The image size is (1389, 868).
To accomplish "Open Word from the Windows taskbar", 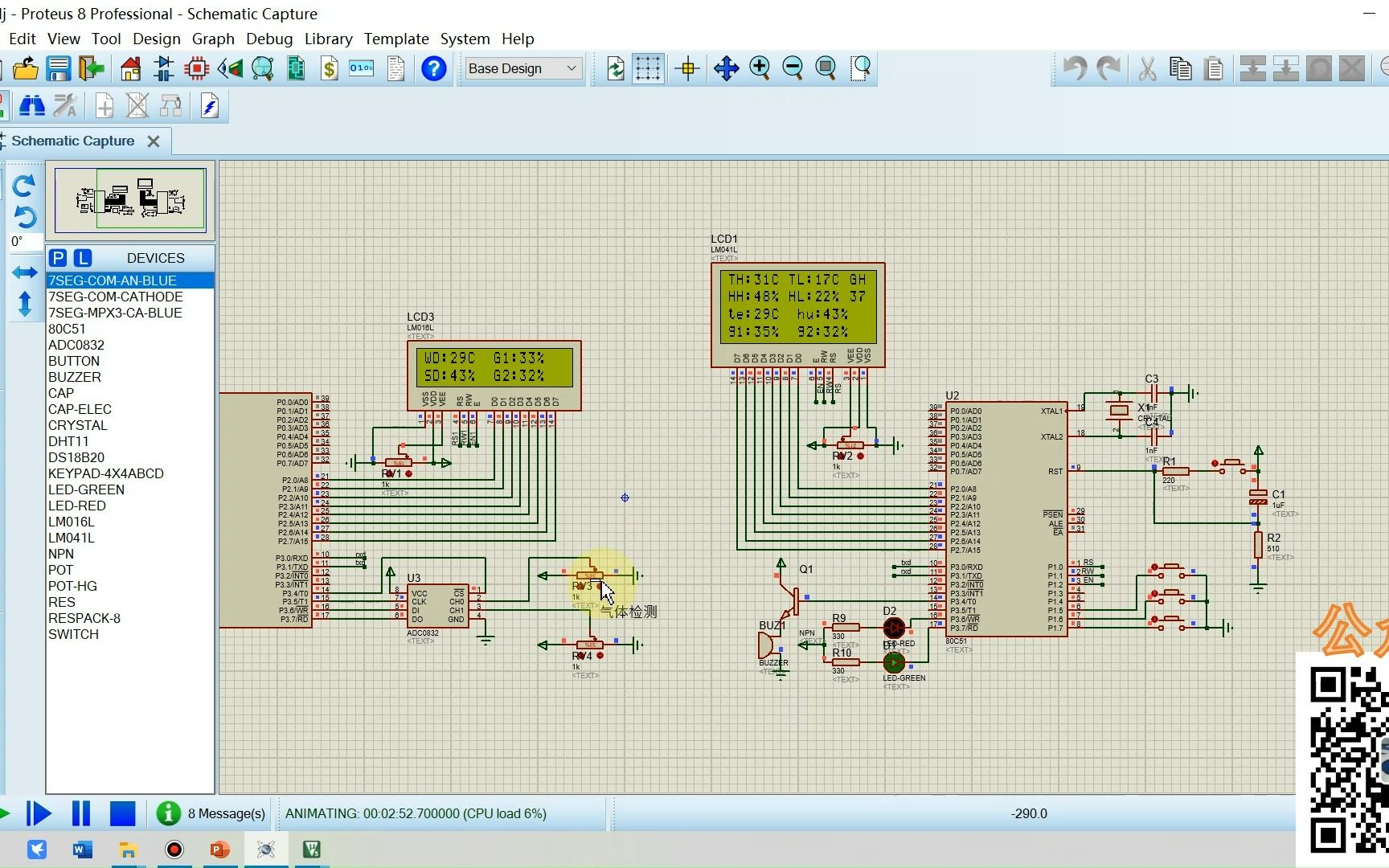I will [82, 850].
